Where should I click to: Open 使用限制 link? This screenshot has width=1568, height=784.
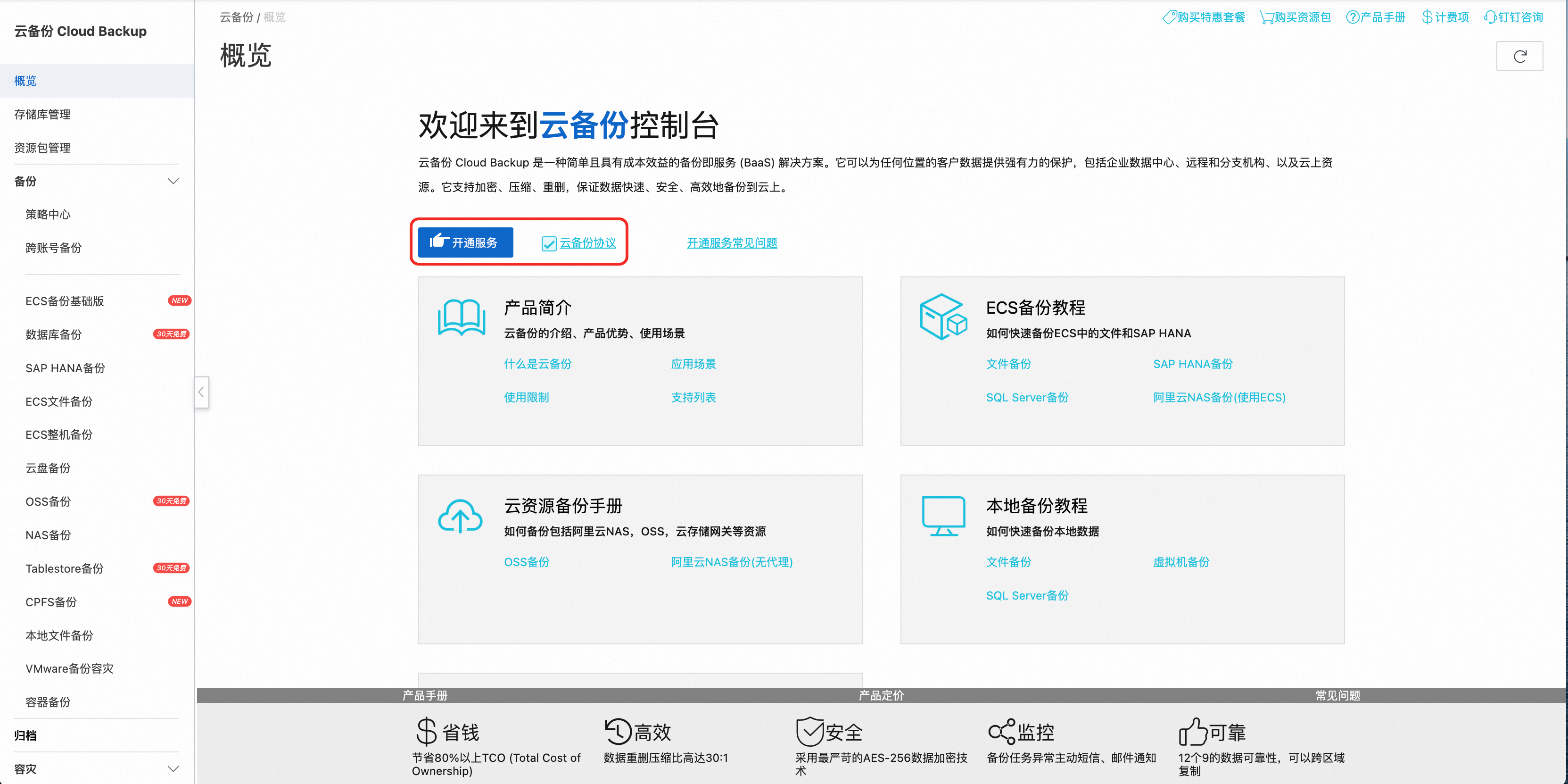(x=526, y=397)
